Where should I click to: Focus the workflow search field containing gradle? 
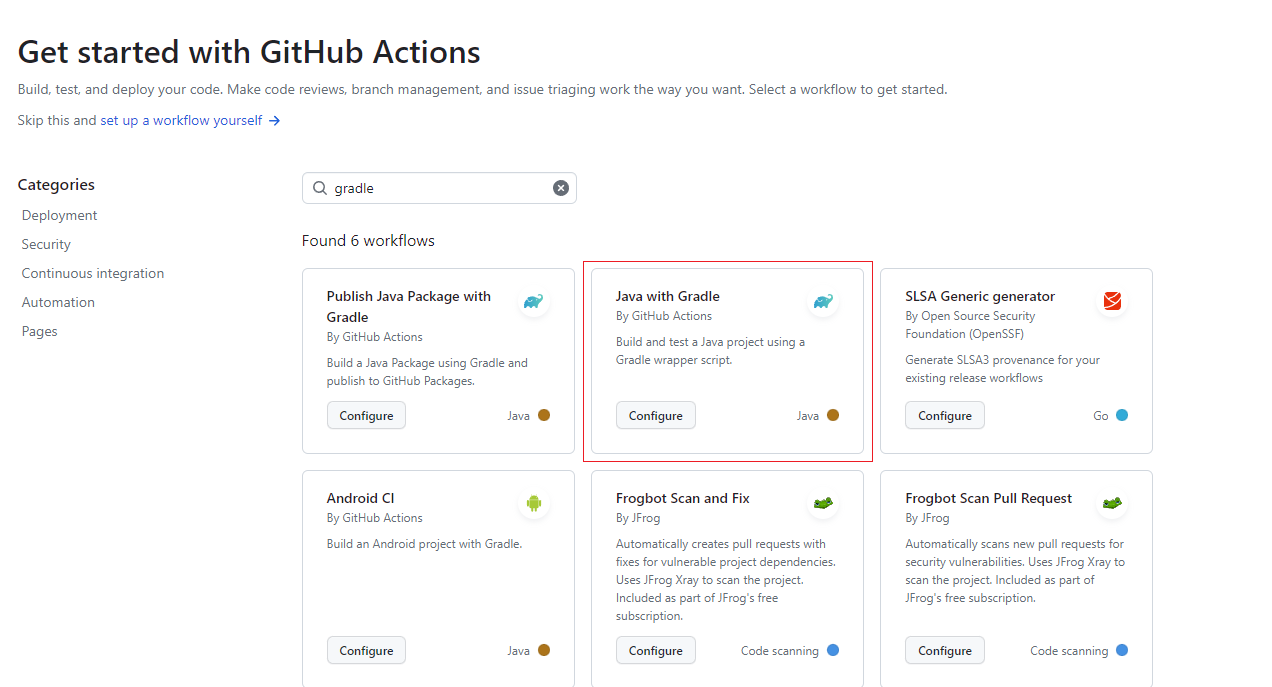439,188
